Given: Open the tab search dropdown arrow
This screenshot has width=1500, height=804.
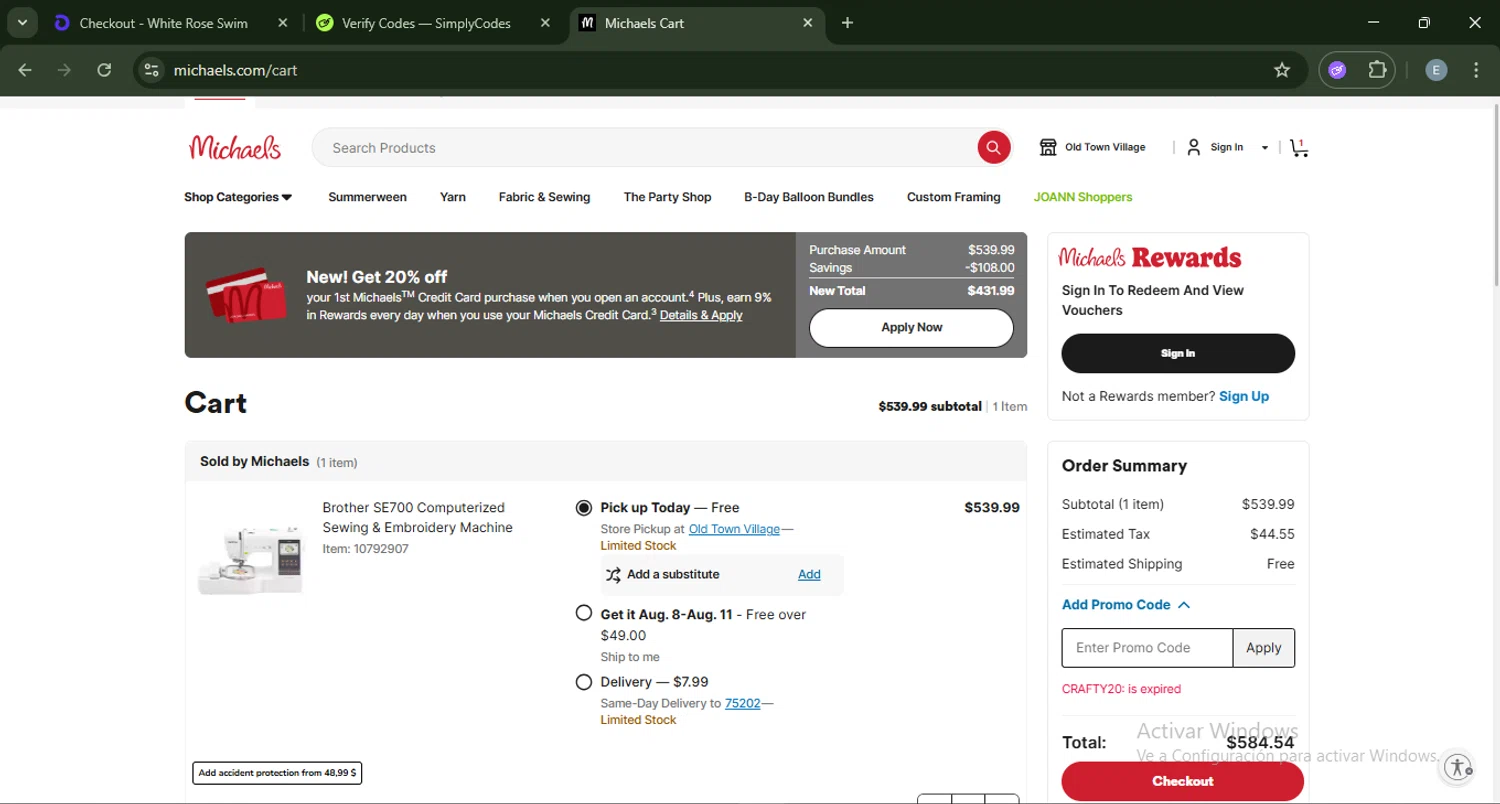Looking at the screenshot, I should coord(22,23).
